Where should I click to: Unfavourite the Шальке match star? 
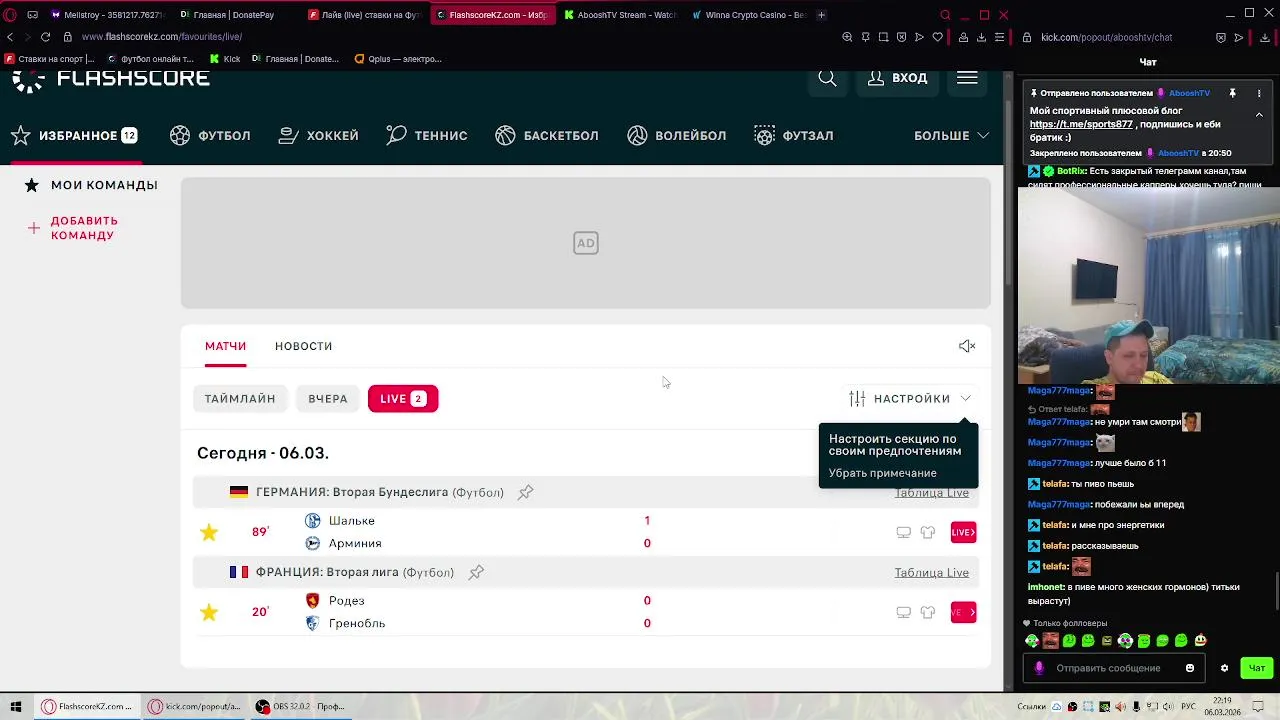[209, 532]
